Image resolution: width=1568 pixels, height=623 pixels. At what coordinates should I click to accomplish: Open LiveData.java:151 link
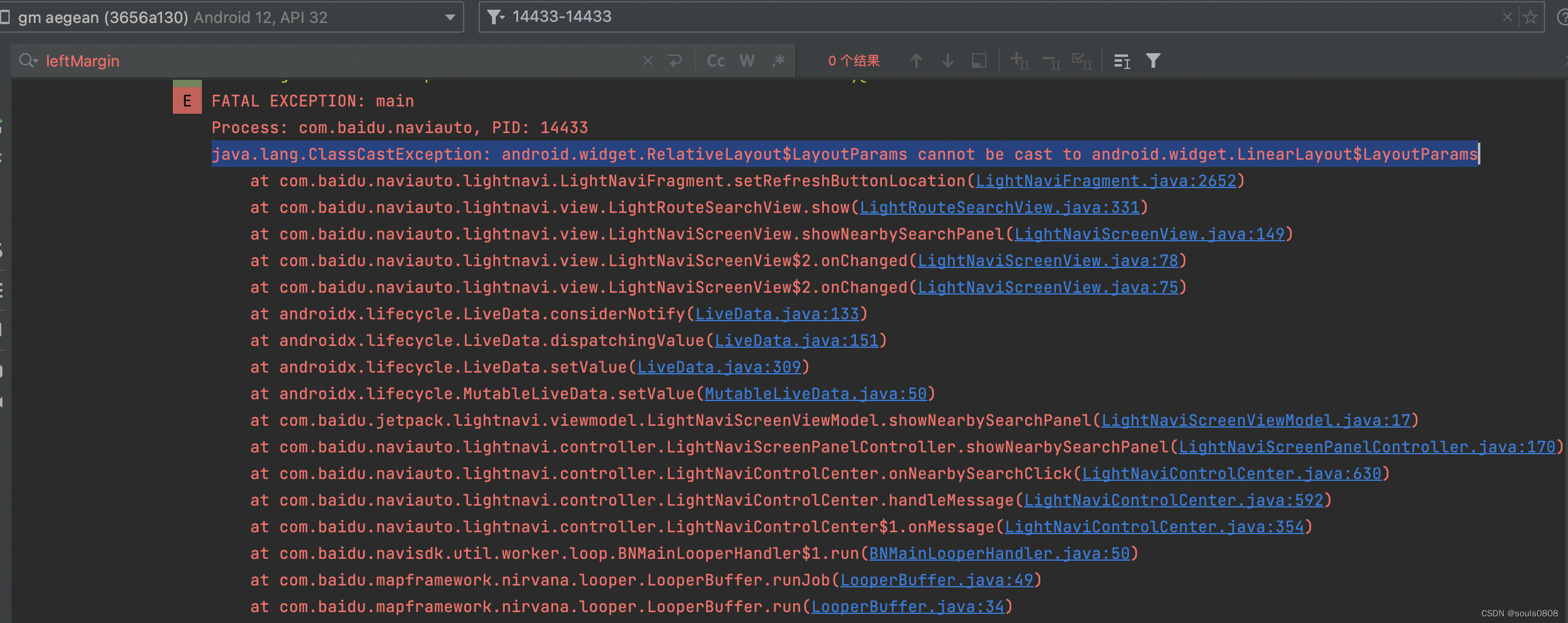tap(796, 341)
